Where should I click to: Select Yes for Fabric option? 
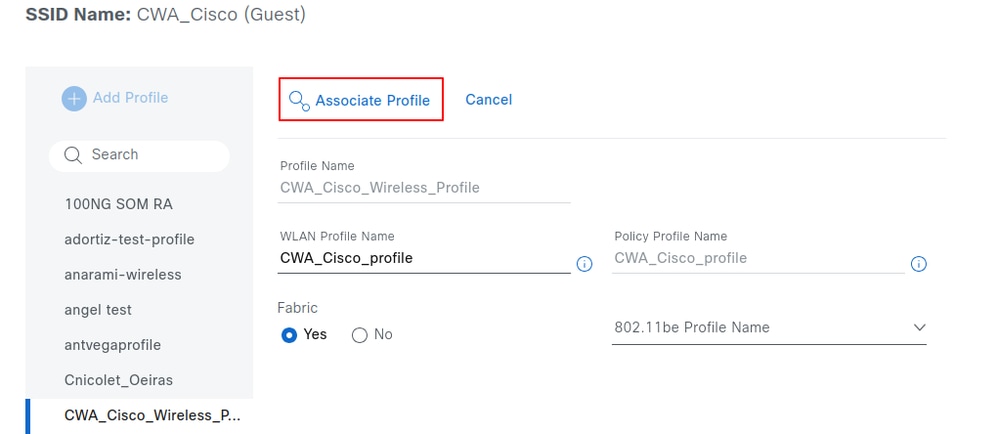point(289,335)
